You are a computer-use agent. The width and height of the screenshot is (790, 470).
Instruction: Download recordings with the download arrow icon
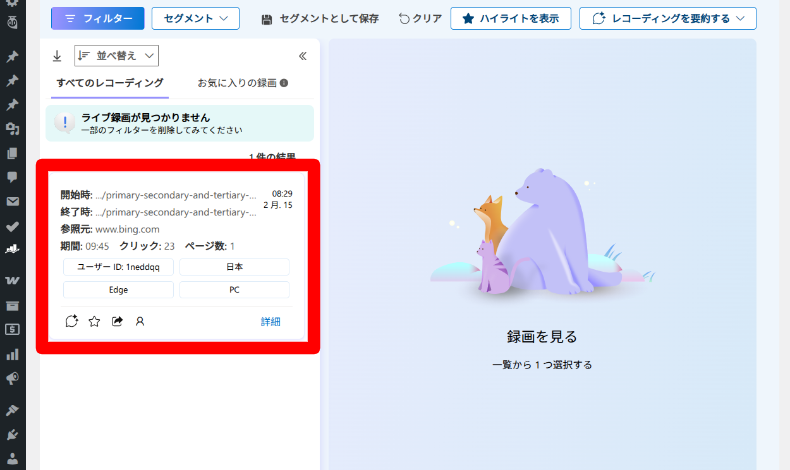57,56
